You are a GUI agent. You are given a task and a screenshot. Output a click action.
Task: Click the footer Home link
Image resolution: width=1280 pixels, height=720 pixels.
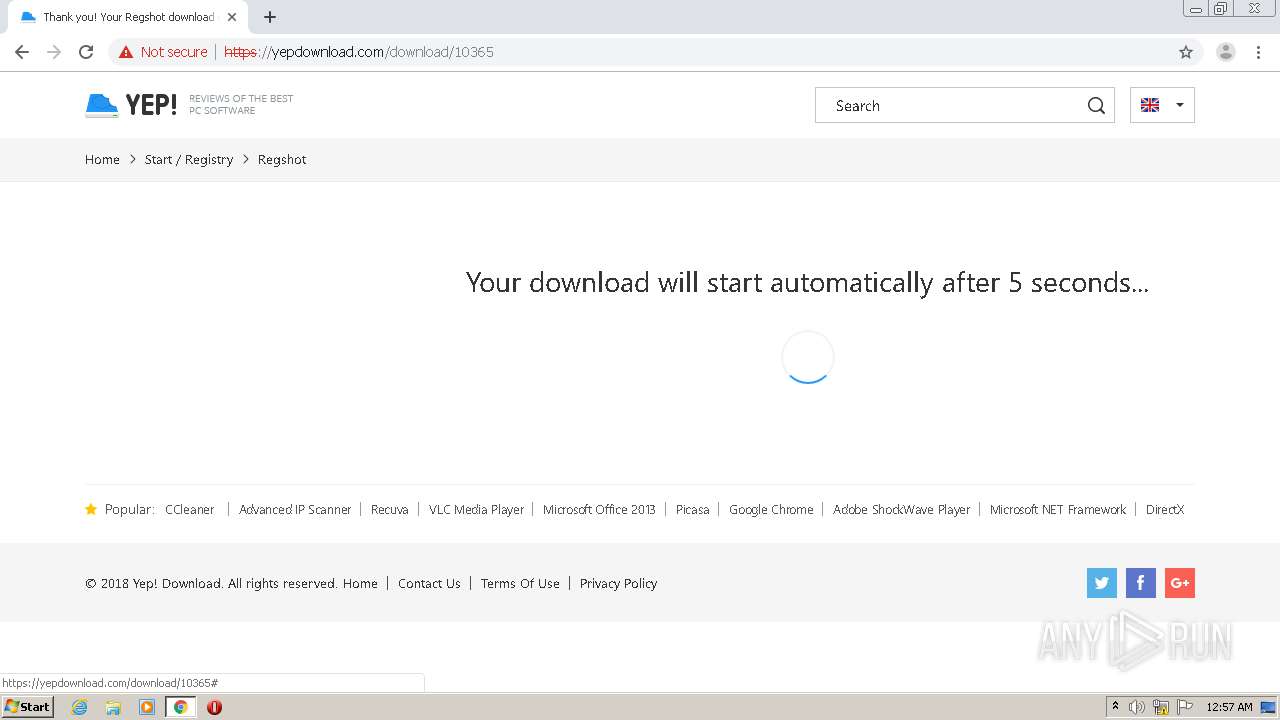pyautogui.click(x=360, y=583)
